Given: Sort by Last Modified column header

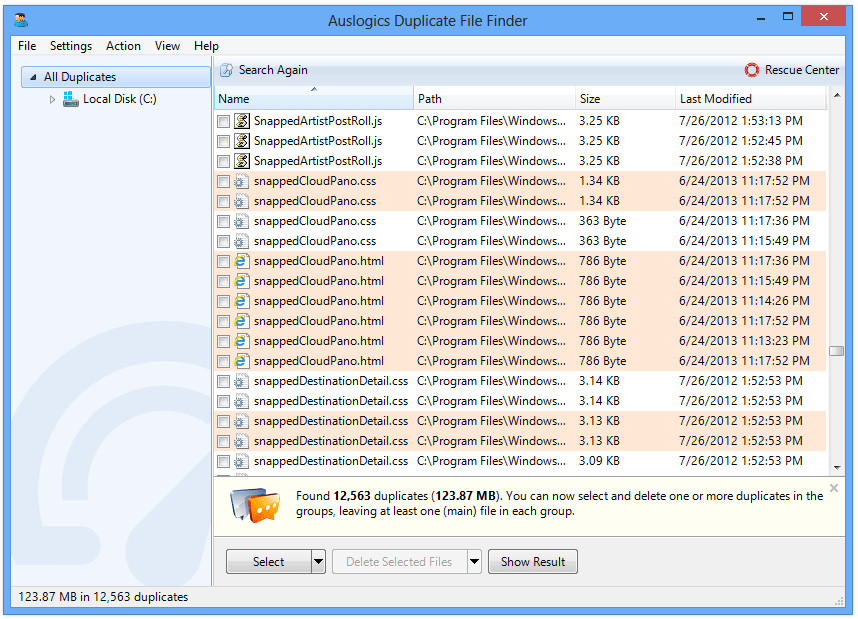Looking at the screenshot, I should (751, 99).
